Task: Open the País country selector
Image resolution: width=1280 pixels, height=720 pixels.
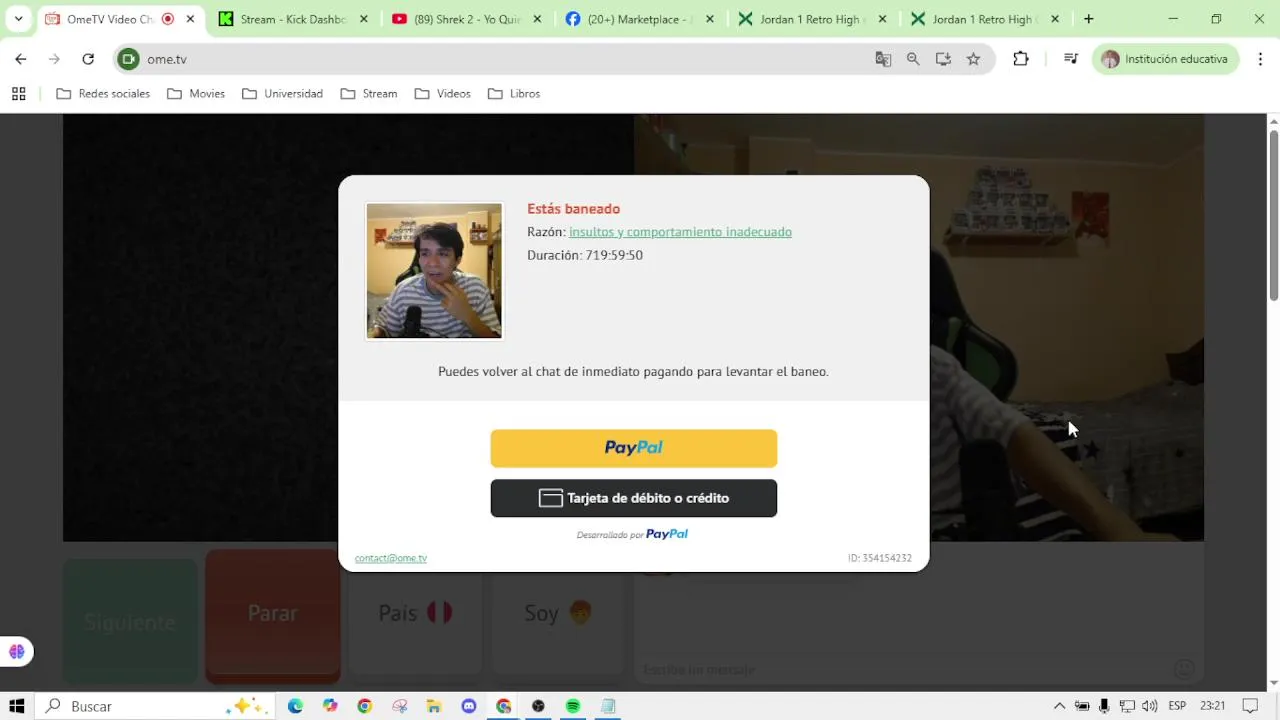Action: click(x=415, y=613)
